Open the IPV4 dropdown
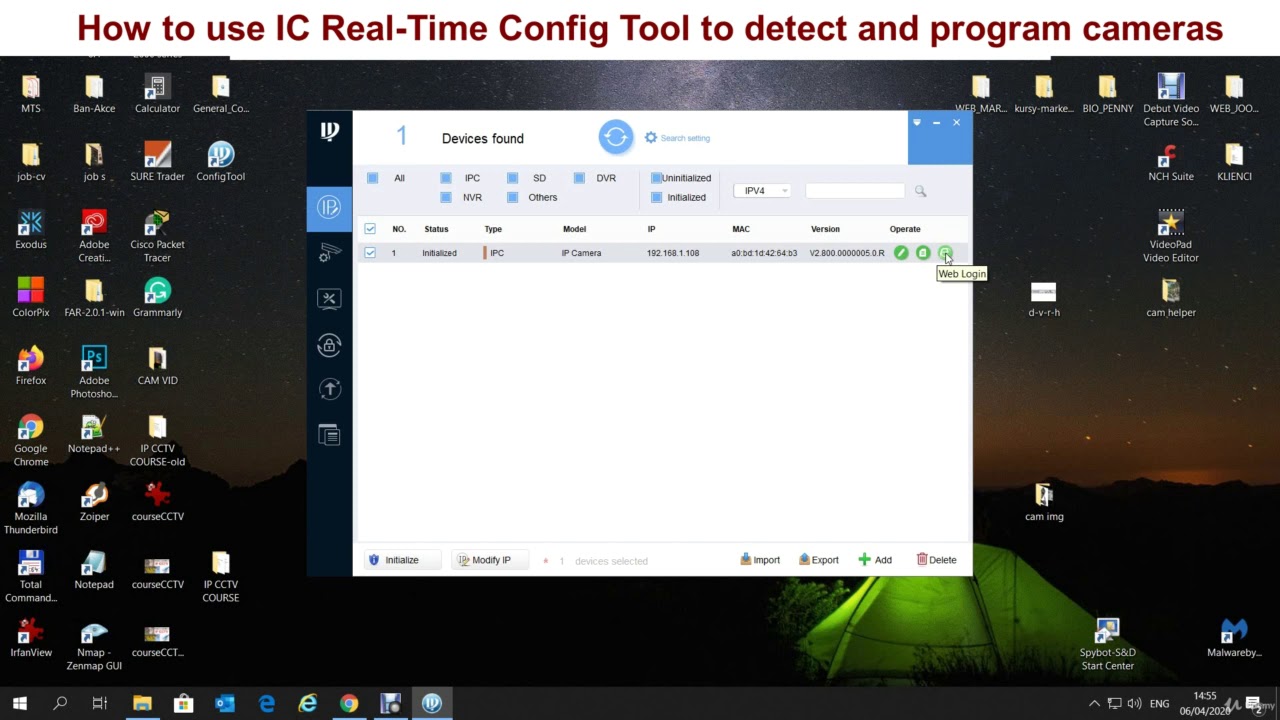 coord(762,191)
